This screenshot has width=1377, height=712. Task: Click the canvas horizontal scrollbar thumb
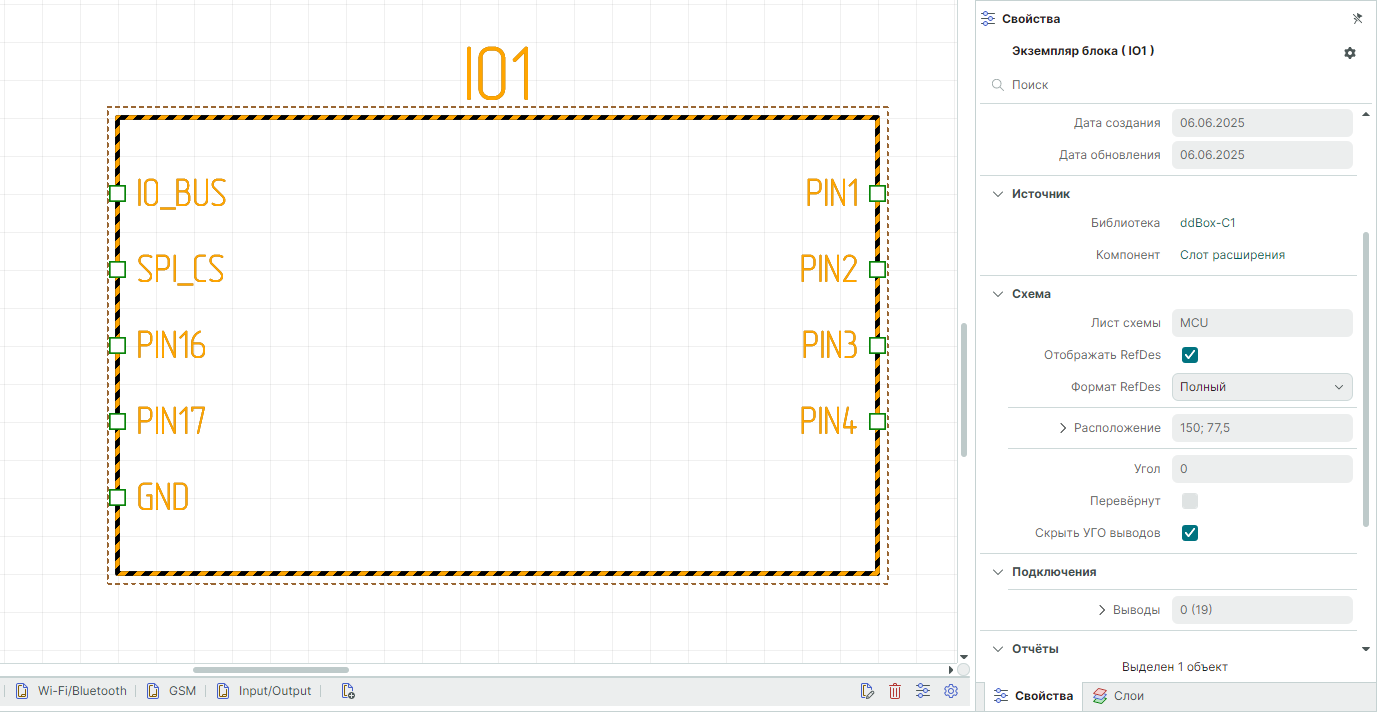[271, 670]
